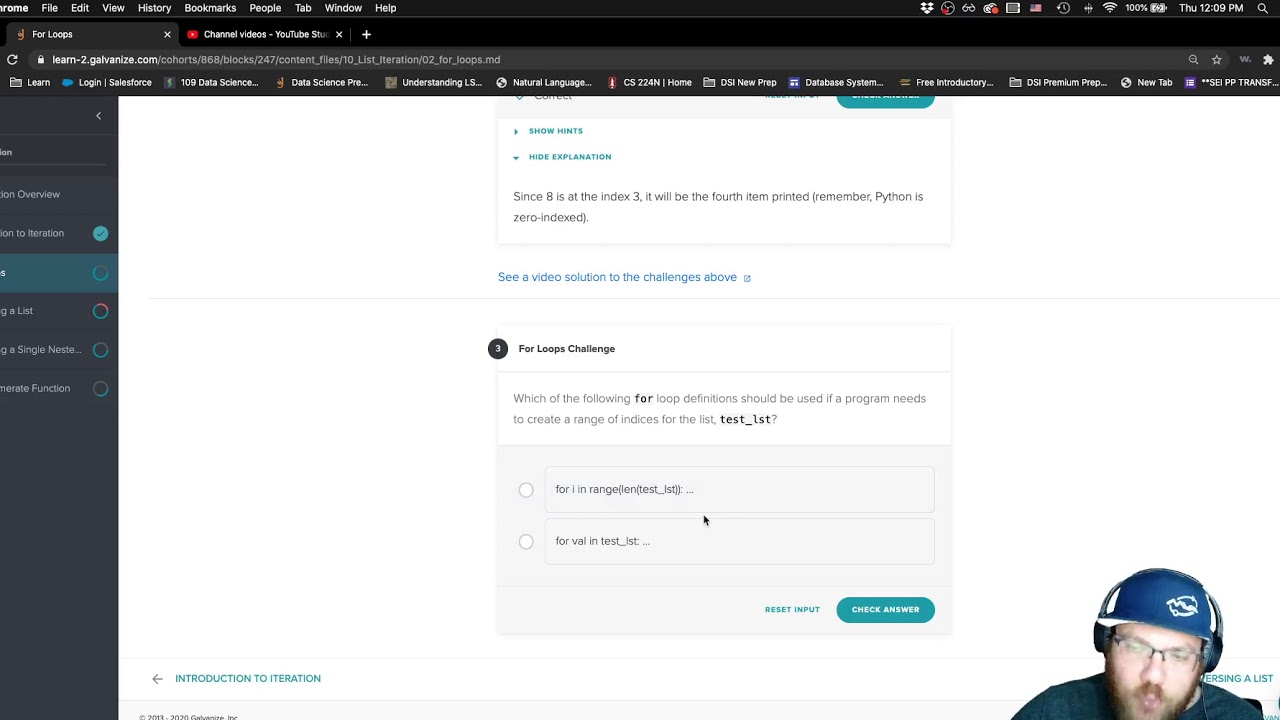Click the battery status indicator
The width and height of the screenshot is (1280, 720).
click(x=1146, y=8)
